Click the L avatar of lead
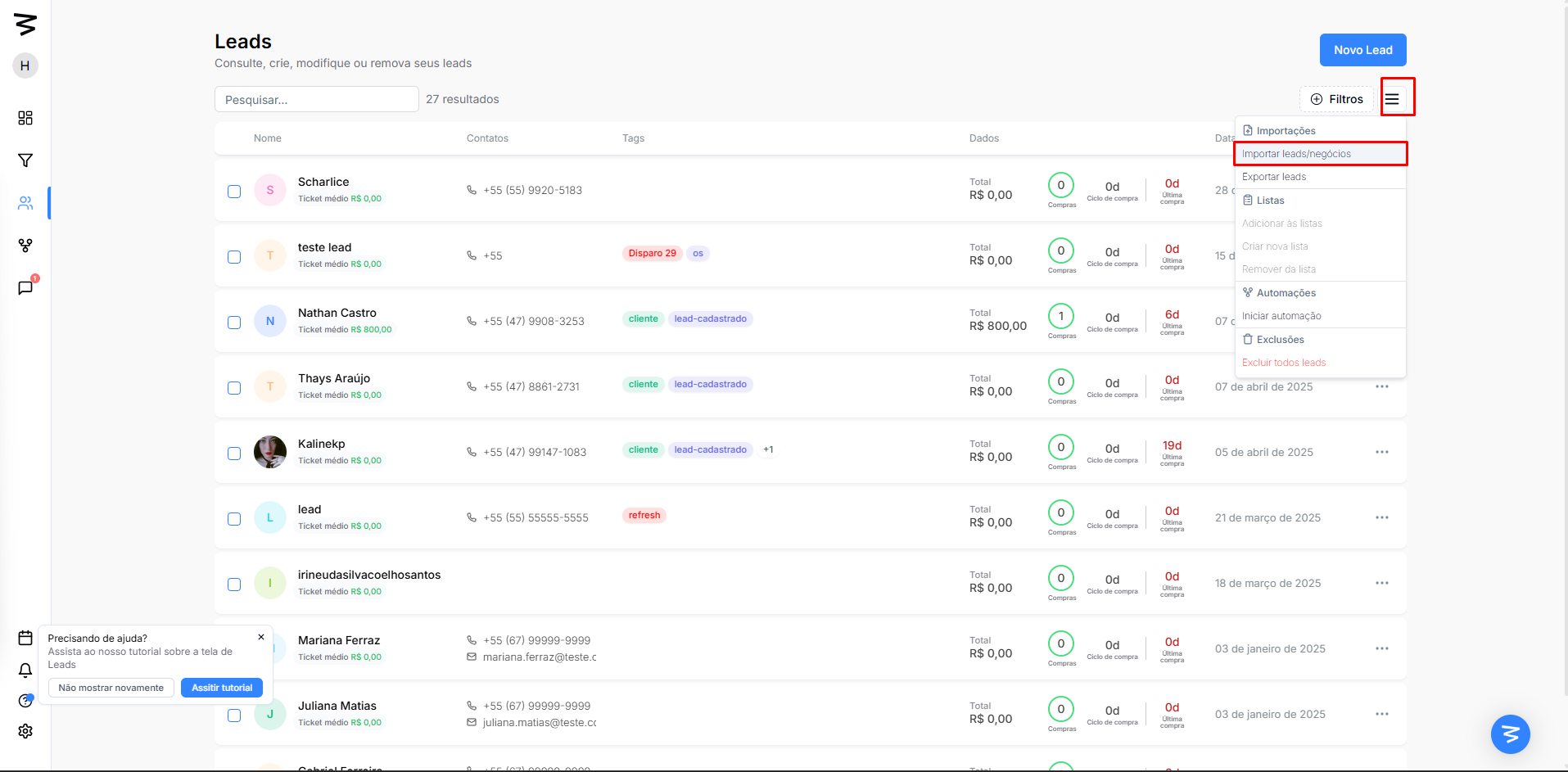Screen dimensions: 1568x772 pos(270,517)
